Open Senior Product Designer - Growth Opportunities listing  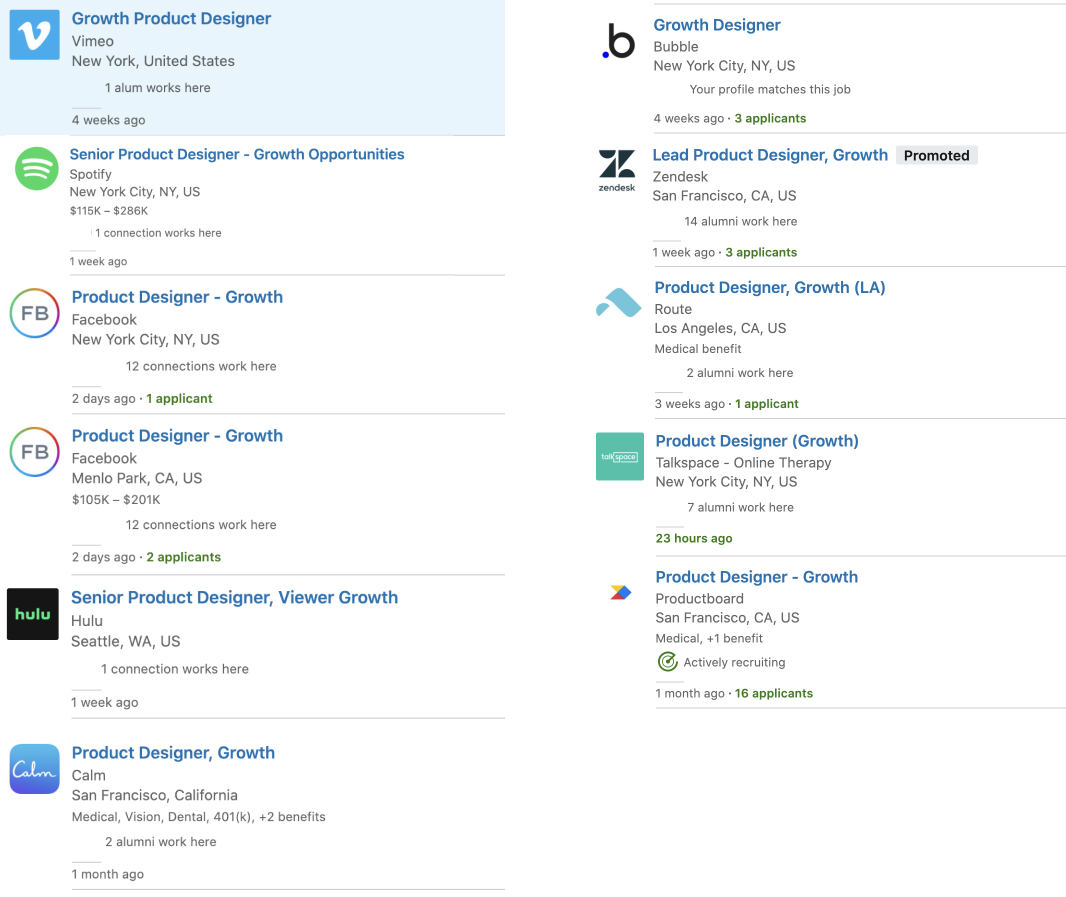[237, 154]
